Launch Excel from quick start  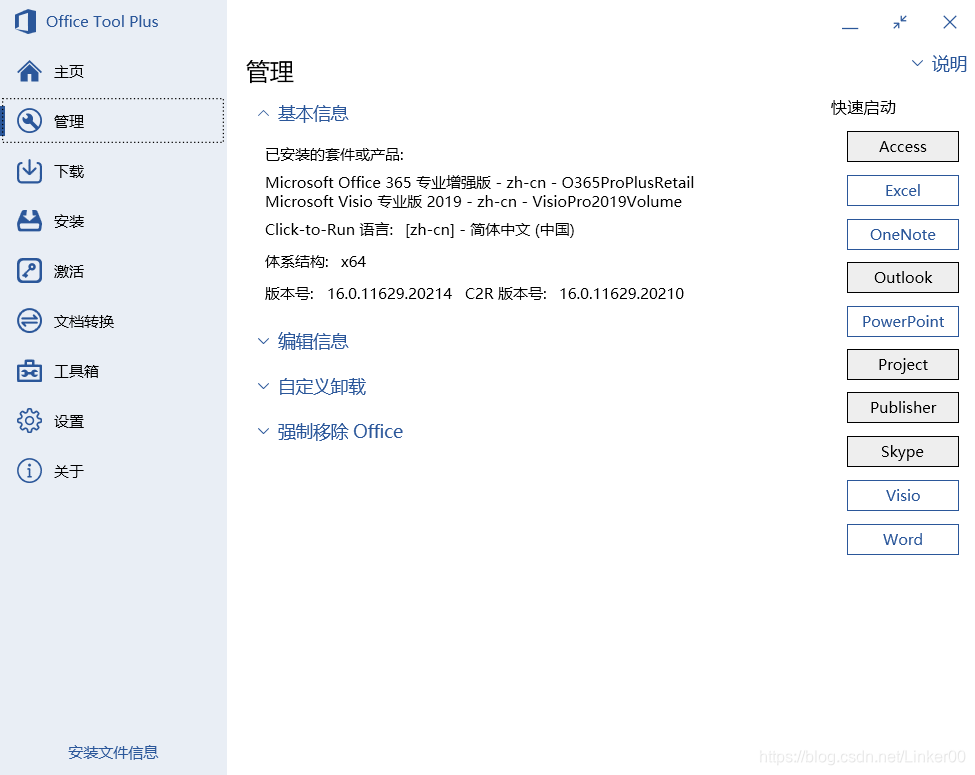tap(903, 190)
